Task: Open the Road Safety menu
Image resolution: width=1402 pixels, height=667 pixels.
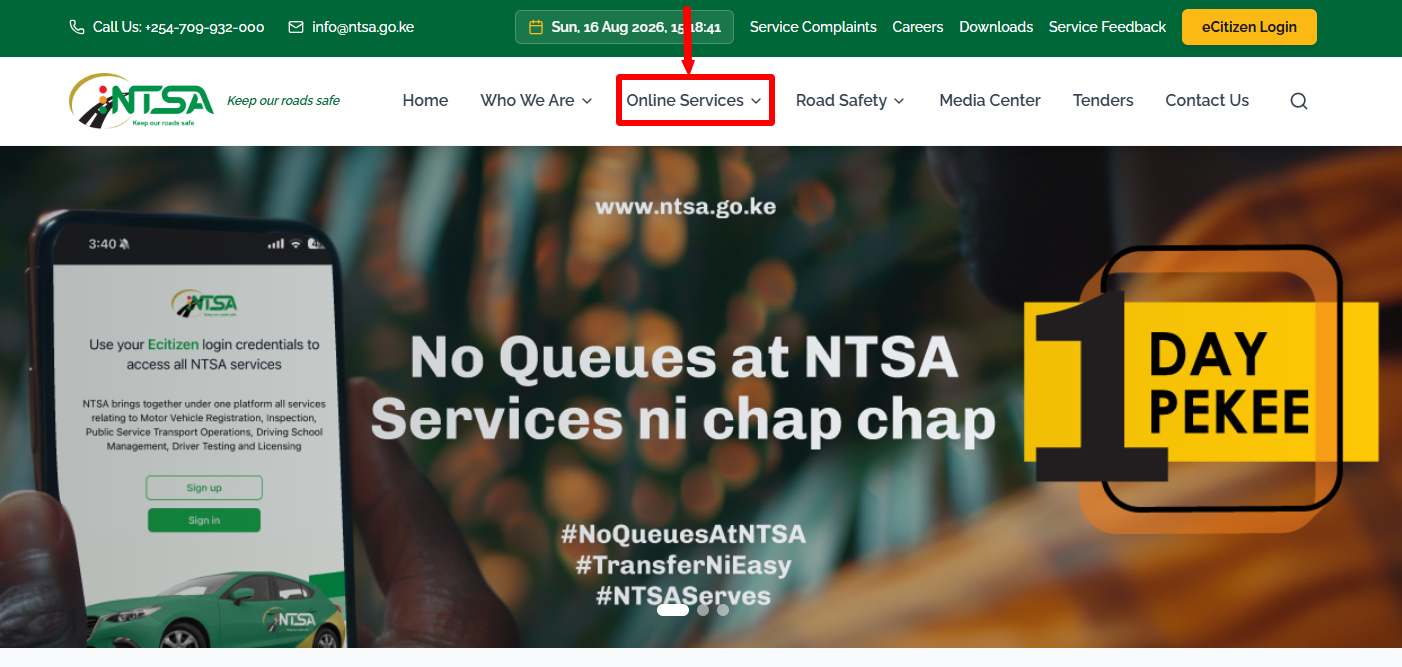Action: (x=851, y=100)
